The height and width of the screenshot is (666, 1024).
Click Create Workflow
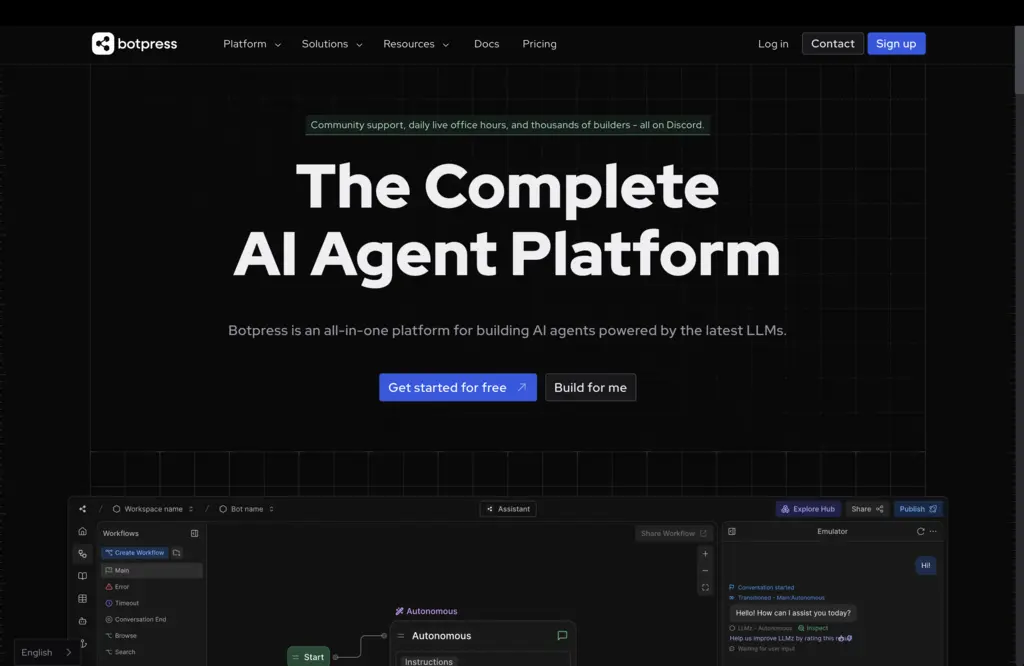135,552
